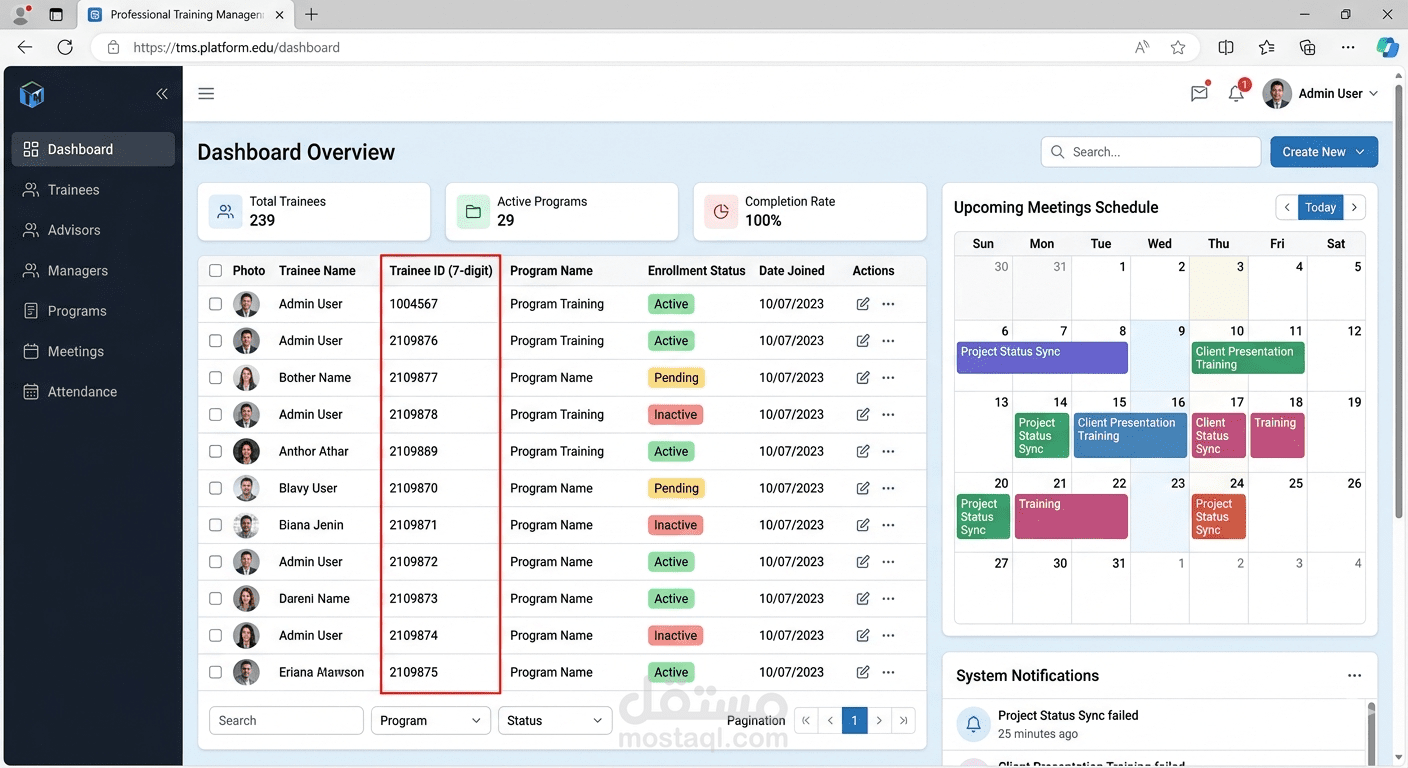Click the platform cube logo
The width and height of the screenshot is (1408, 768).
click(32, 95)
